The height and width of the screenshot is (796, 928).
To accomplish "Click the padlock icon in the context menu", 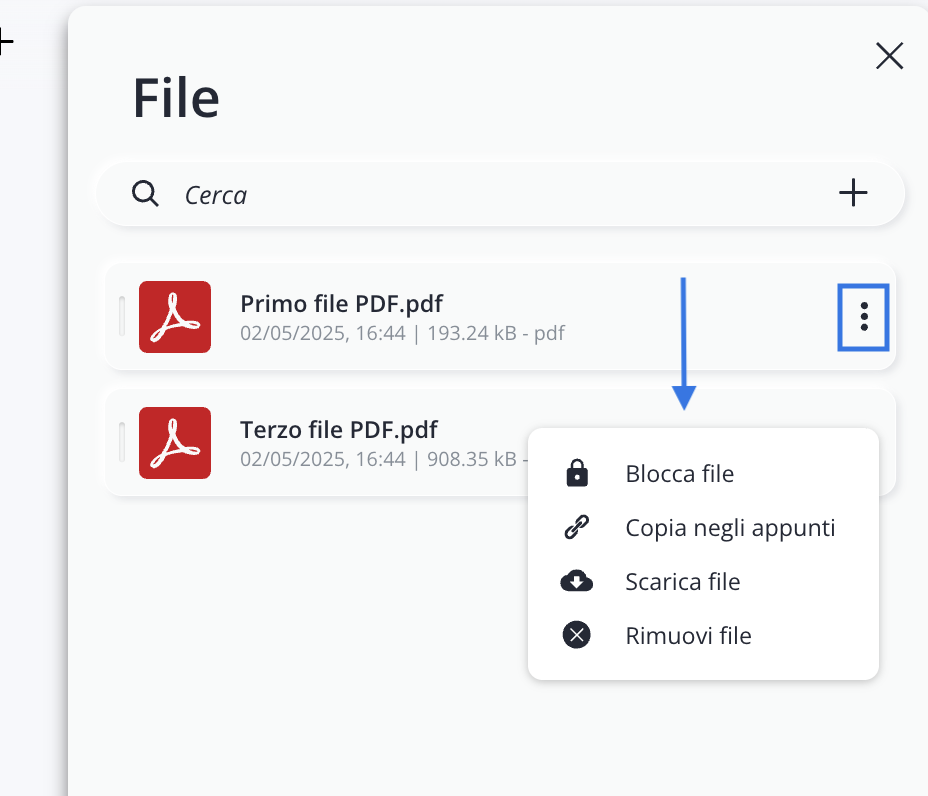I will [x=577, y=474].
